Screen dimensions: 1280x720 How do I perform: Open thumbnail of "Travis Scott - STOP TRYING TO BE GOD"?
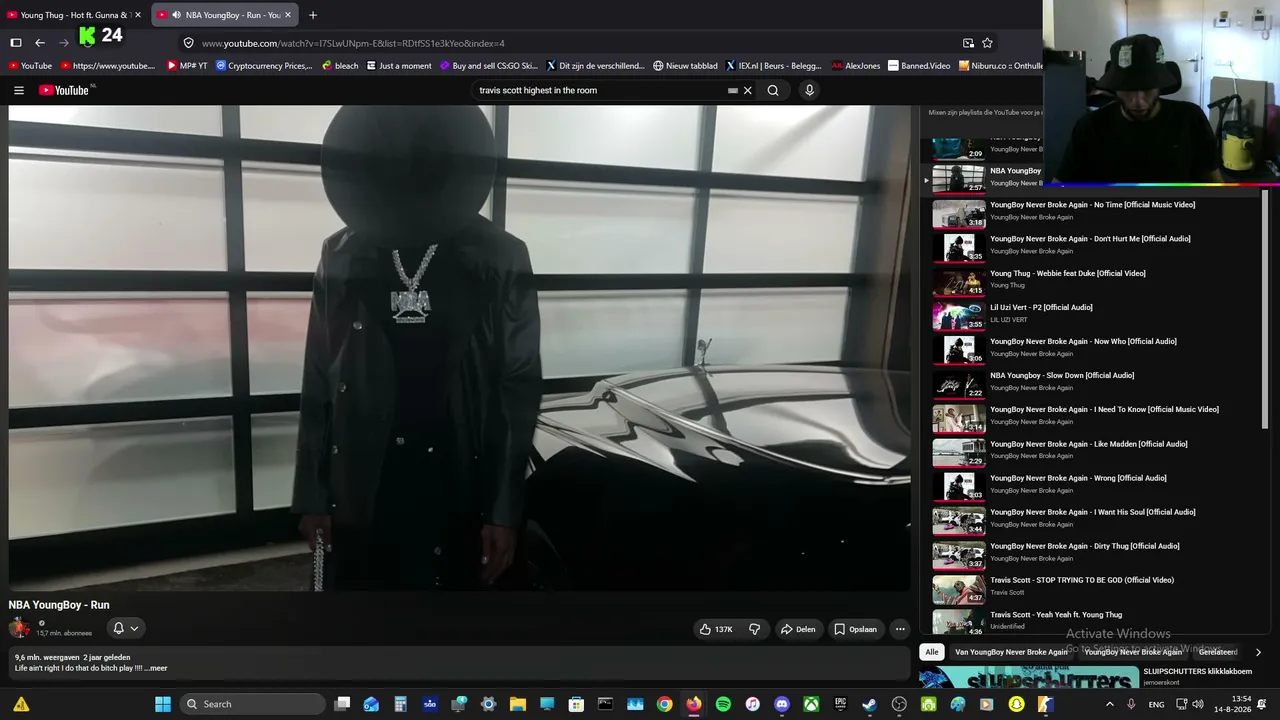(x=959, y=588)
